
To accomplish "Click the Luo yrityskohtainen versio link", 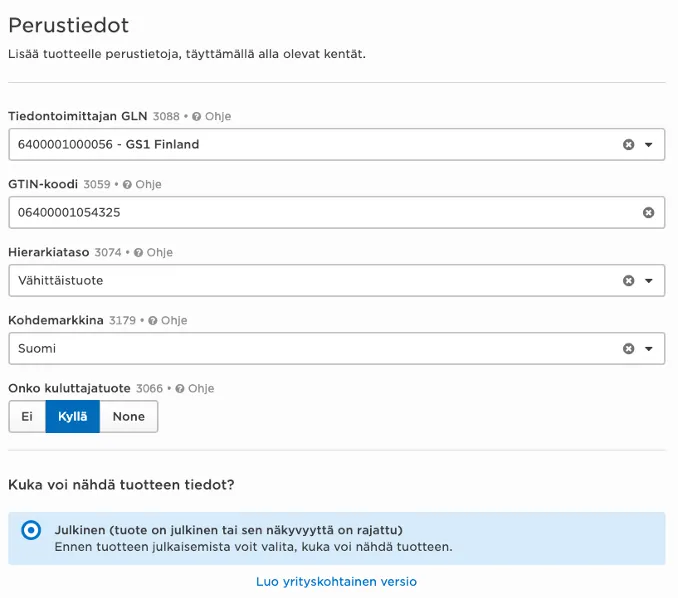I will tap(336, 582).
